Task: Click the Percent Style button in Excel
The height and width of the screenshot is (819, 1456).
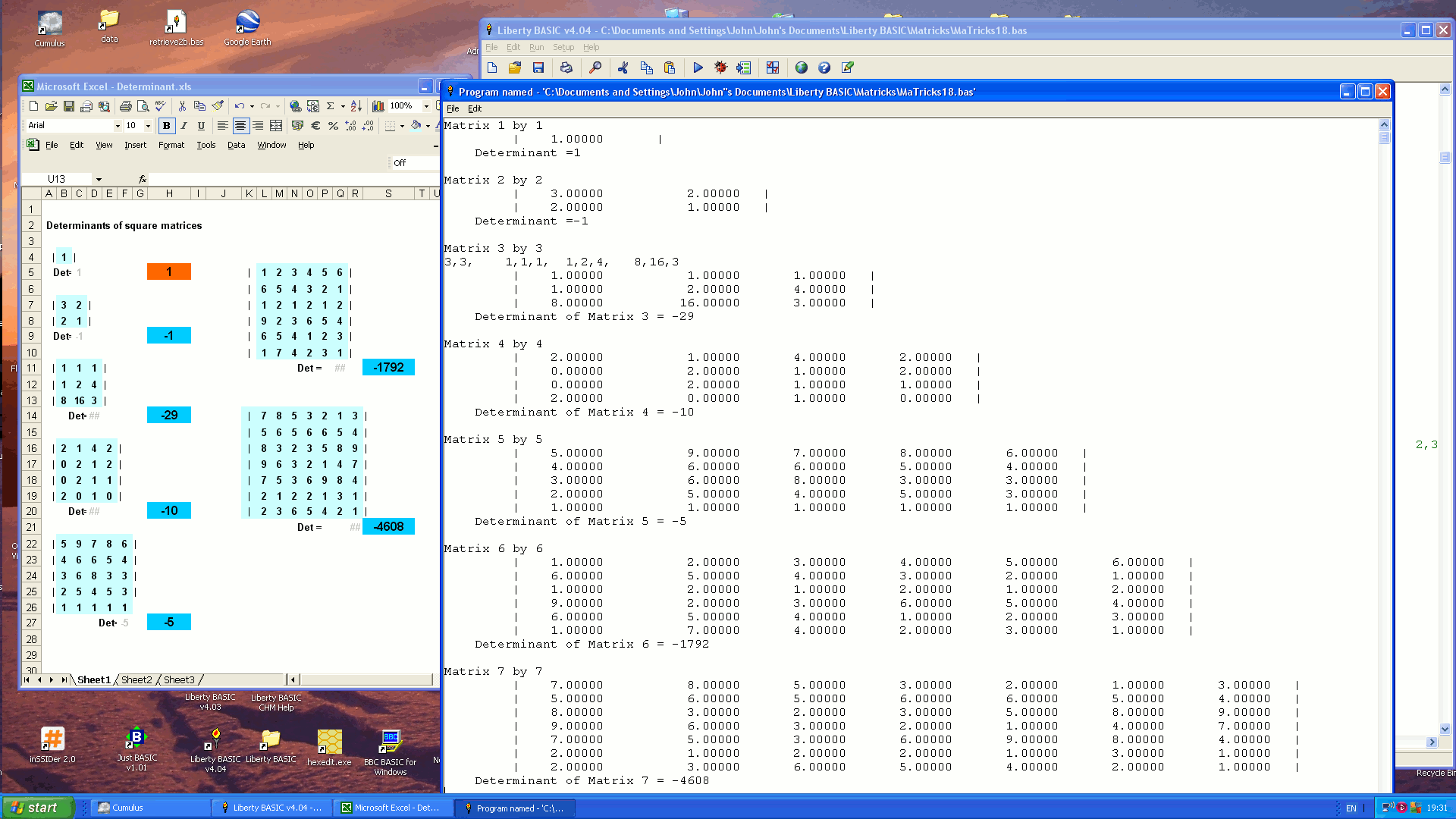Action: coord(334,126)
